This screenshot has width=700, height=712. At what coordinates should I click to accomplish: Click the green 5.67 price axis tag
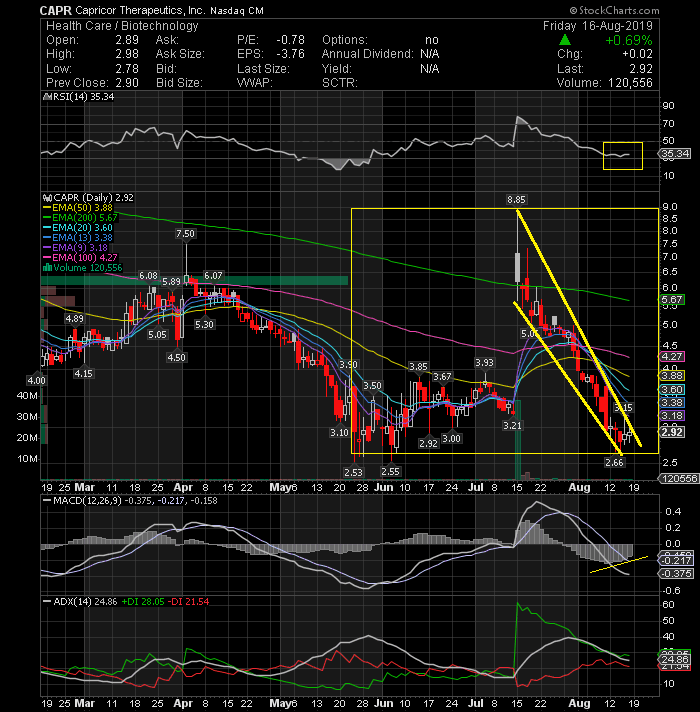[672, 300]
